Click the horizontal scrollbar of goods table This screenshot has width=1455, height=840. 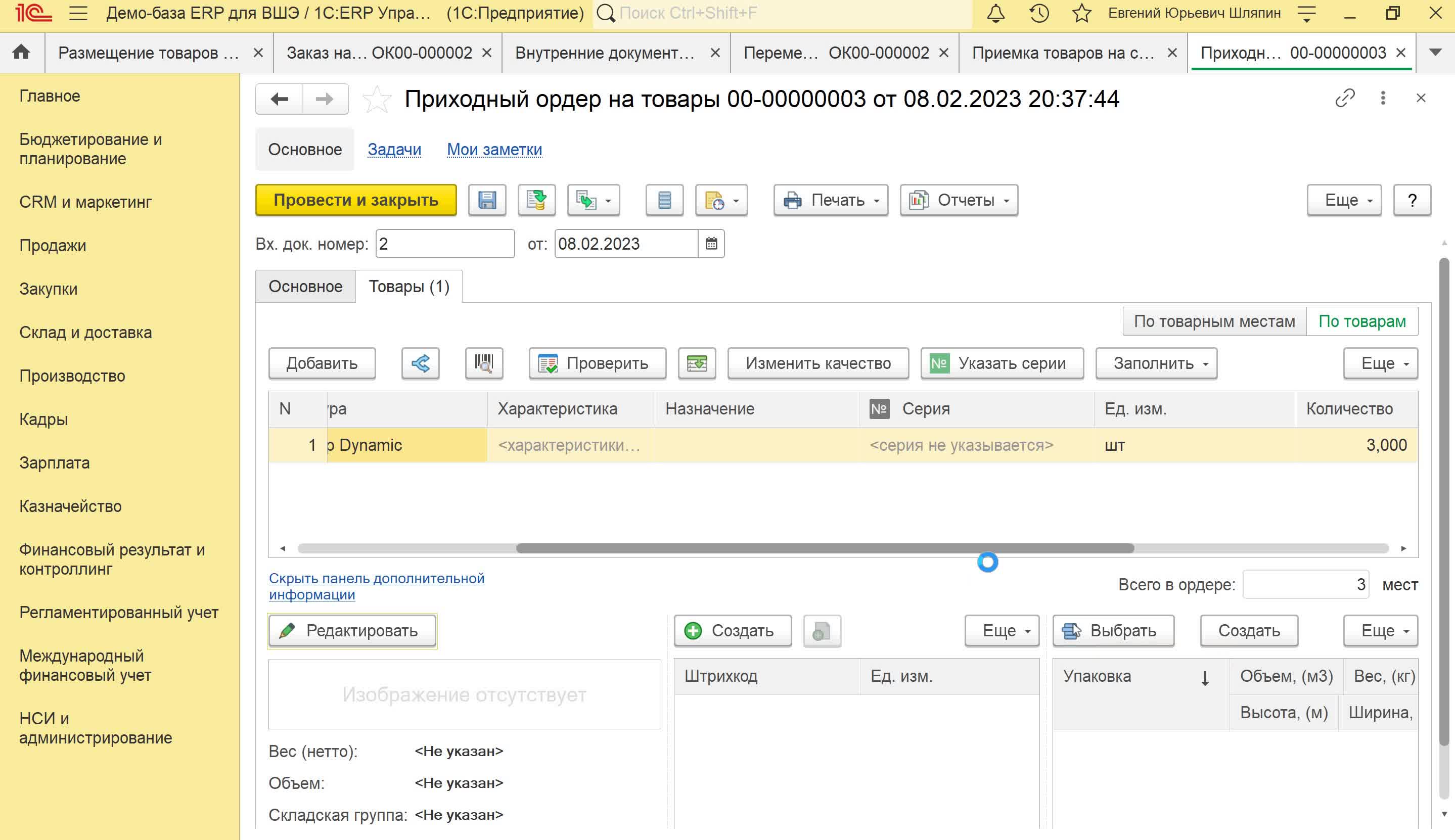pyautogui.click(x=825, y=549)
